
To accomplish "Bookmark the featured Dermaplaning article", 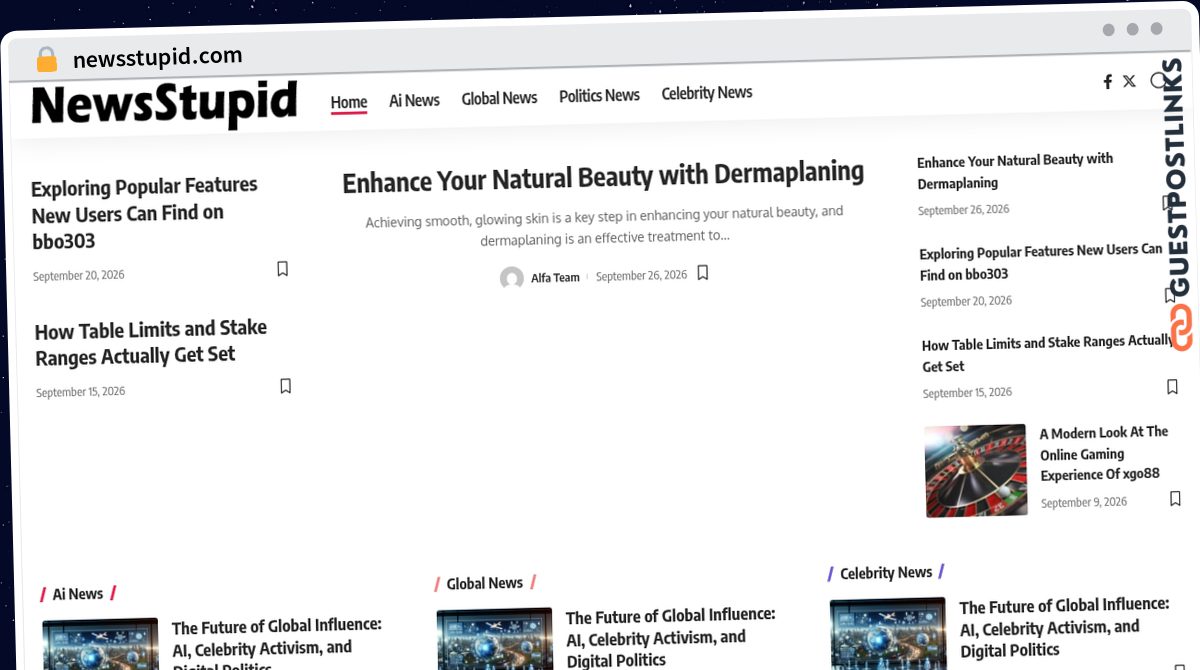I will click(x=702, y=272).
